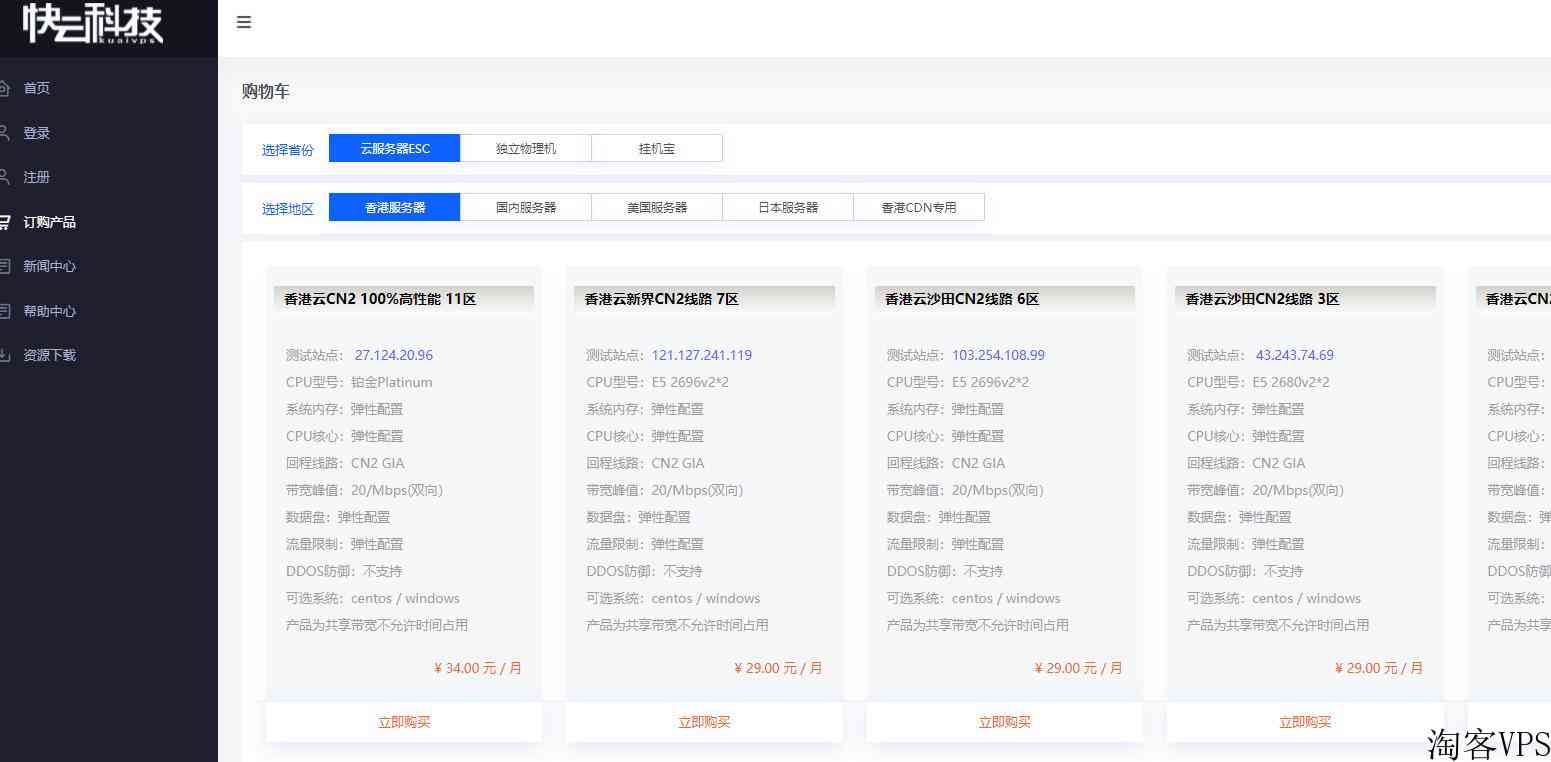Image resolution: width=1551 pixels, height=762 pixels.
Task: Click the news icon beside 新闻中心
Action: coord(4,266)
